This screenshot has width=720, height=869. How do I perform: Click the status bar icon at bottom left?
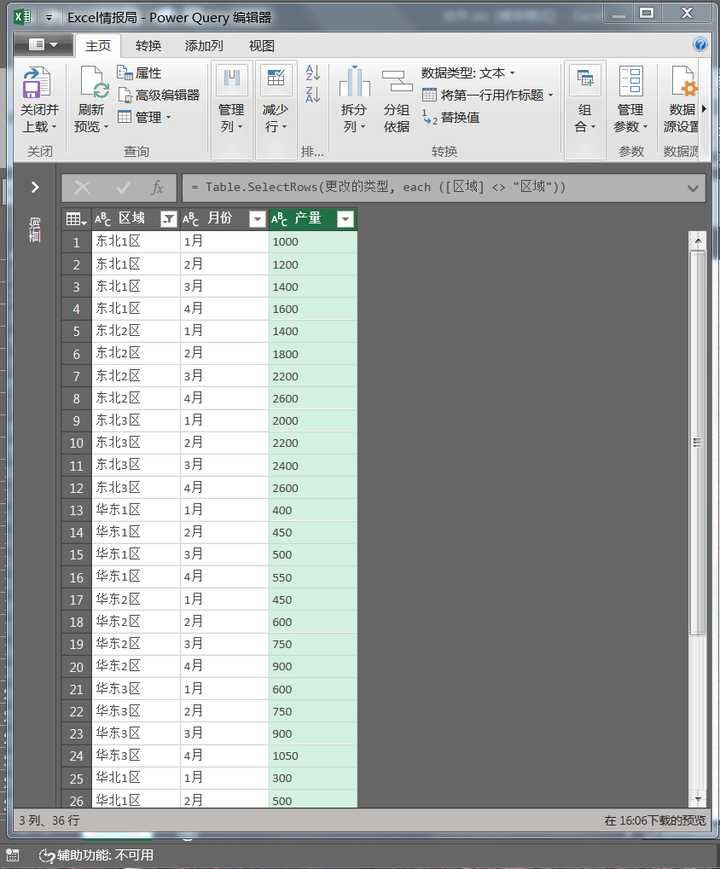tap(13, 855)
